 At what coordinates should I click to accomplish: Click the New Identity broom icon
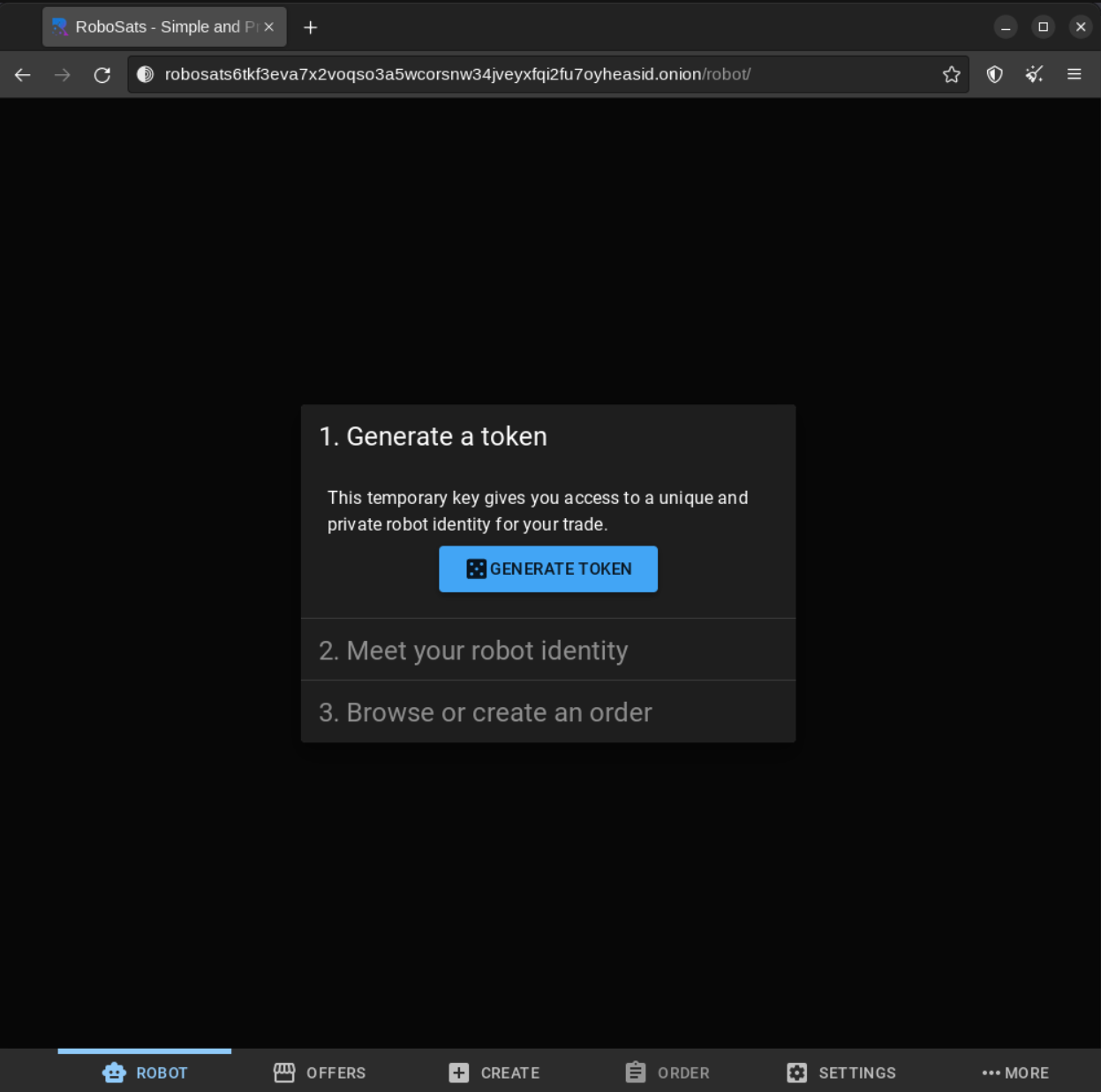pos(1035,75)
